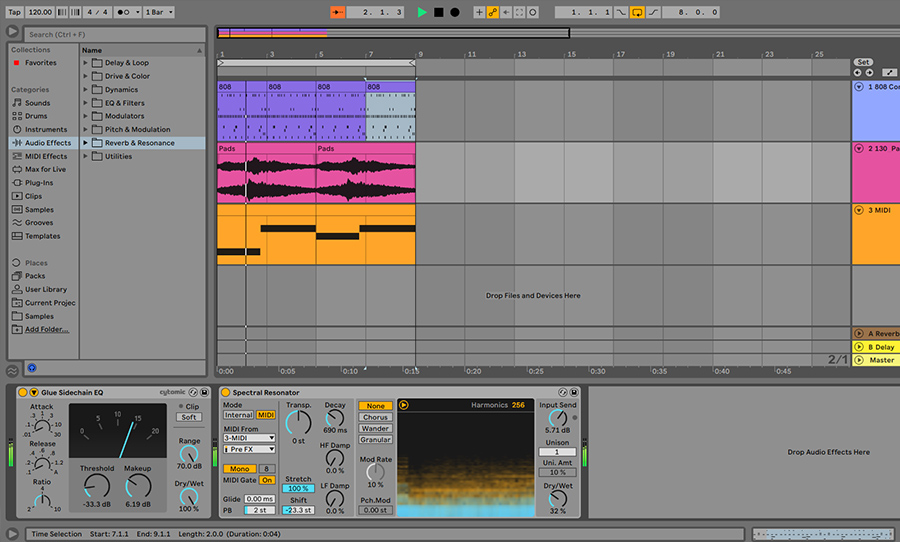
Task: Click the browser preview play icon by Search
Action: 12,32
